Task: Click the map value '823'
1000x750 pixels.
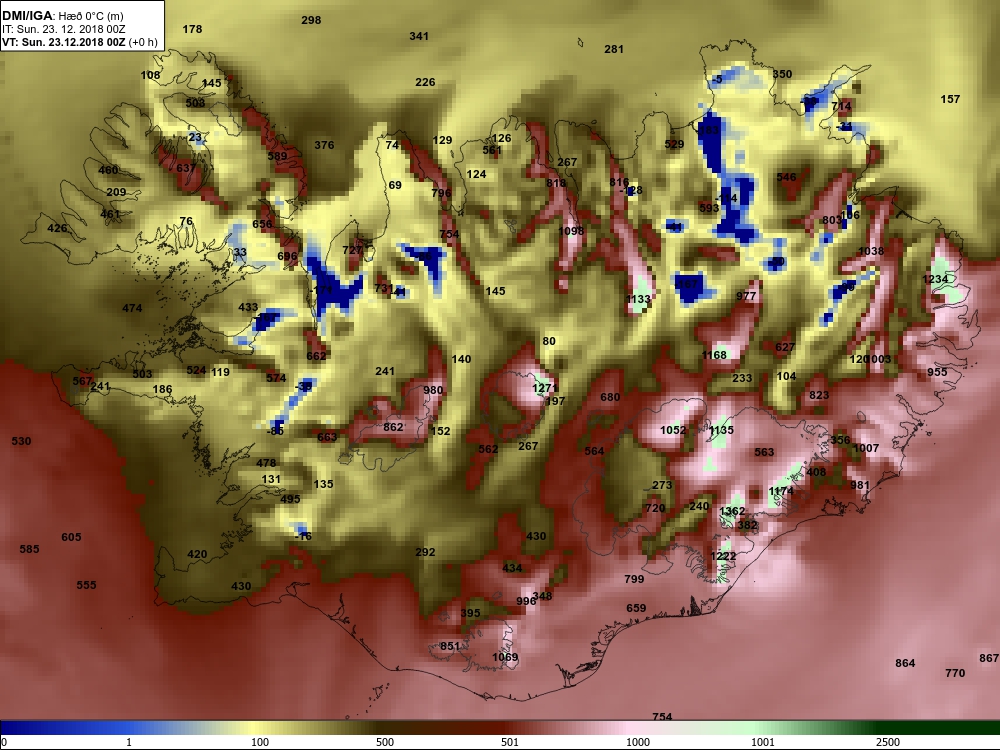Action: coord(819,395)
